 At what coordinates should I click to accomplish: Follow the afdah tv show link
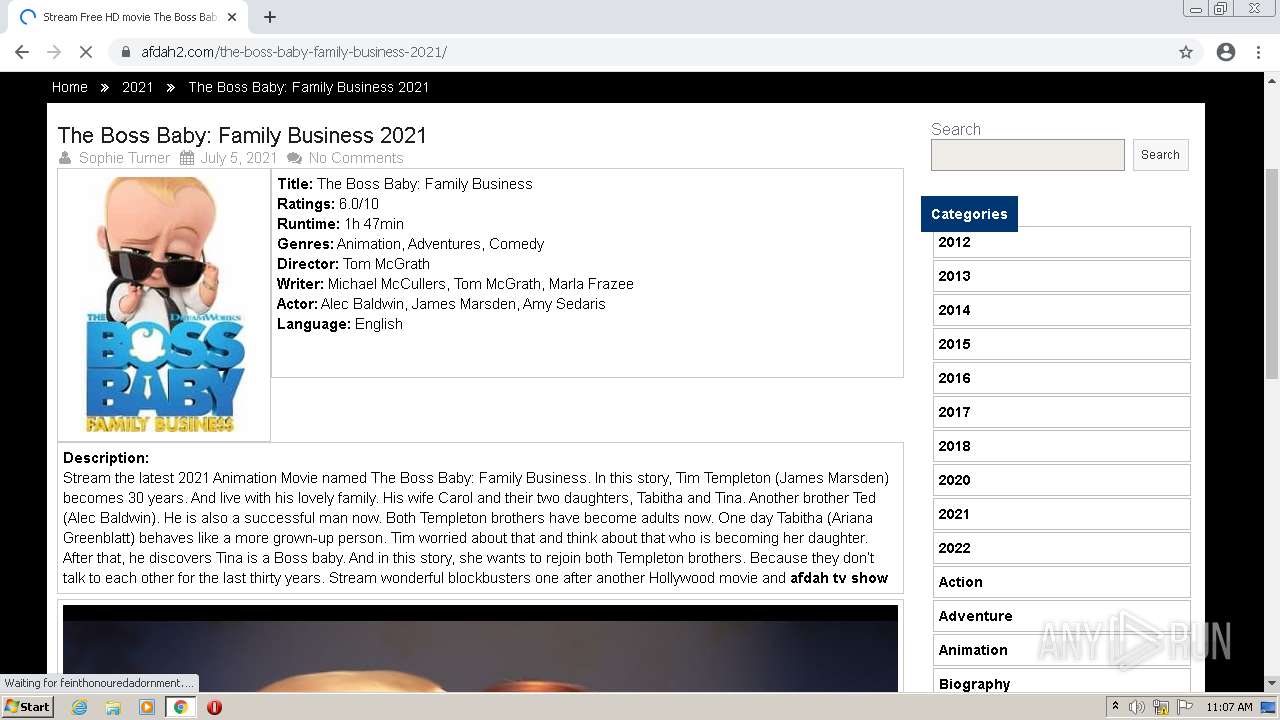pyautogui.click(x=839, y=578)
